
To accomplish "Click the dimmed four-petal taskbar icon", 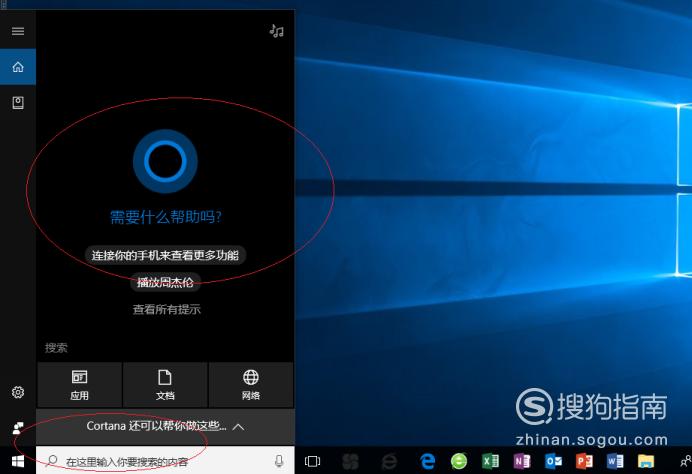I will point(351,461).
